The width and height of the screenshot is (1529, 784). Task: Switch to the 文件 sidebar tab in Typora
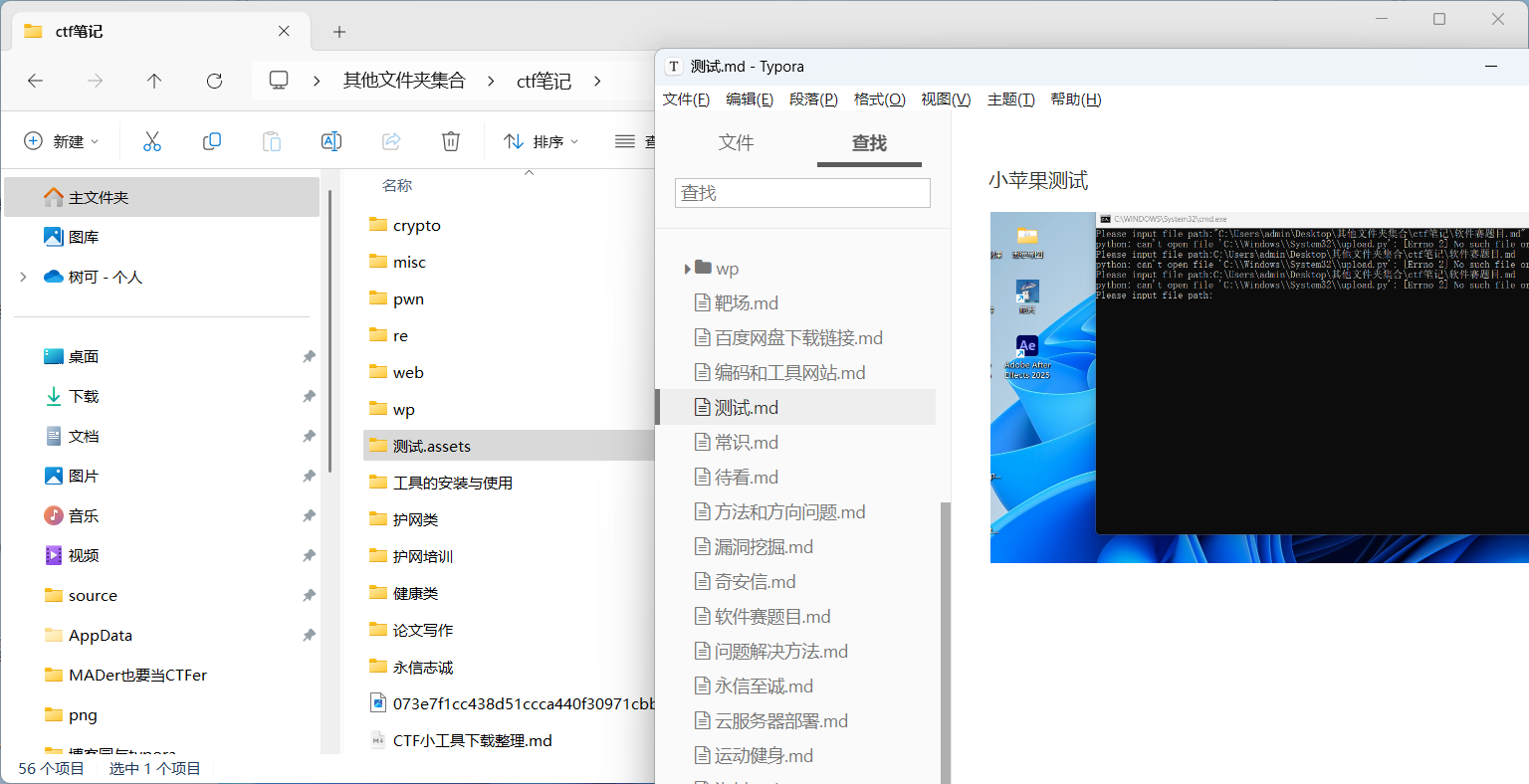(x=737, y=142)
